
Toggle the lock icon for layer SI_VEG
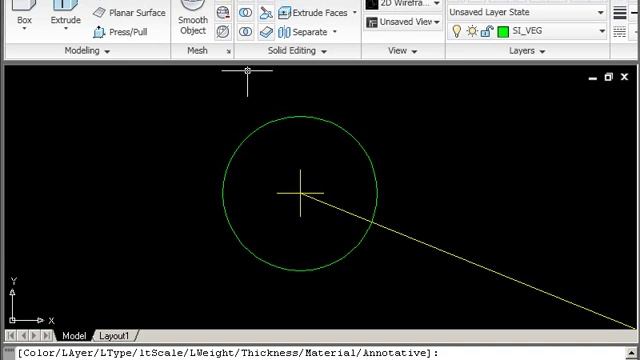[487, 31]
